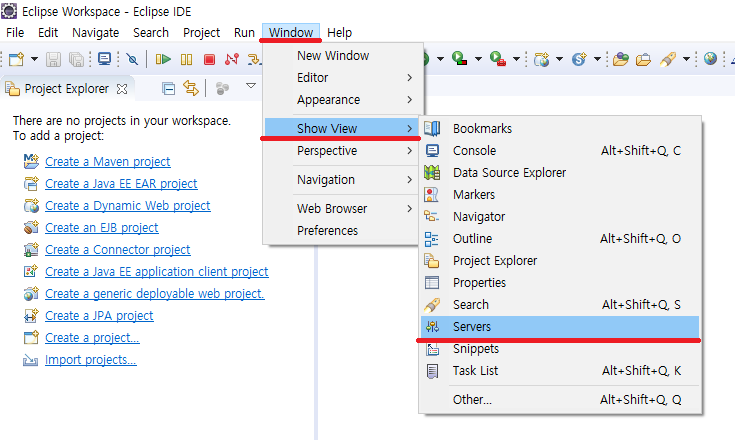The width and height of the screenshot is (735, 440).
Task: Select Snippets view
Action: click(560, 349)
